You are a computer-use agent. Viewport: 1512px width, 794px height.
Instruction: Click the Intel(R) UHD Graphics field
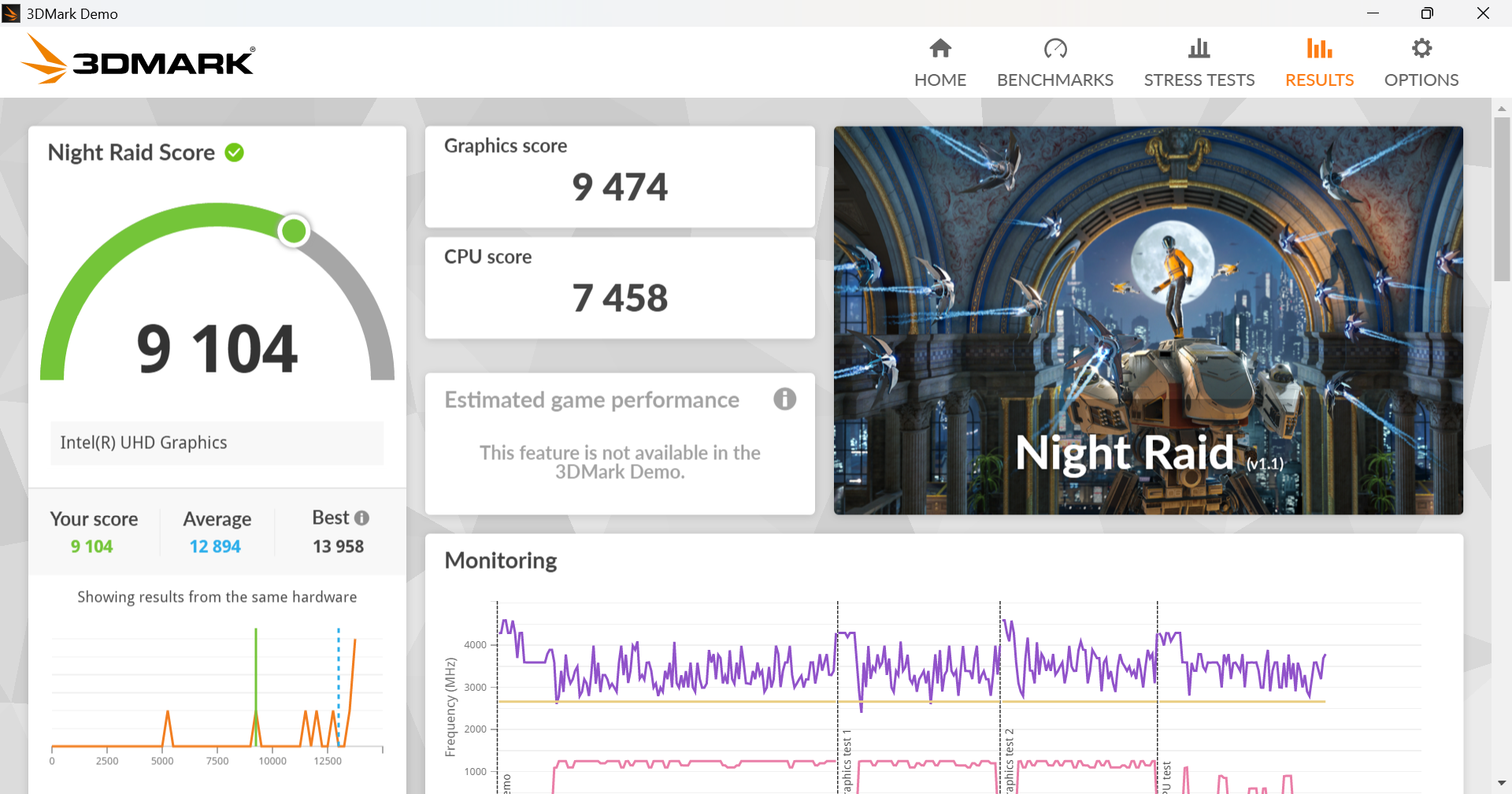(x=217, y=443)
